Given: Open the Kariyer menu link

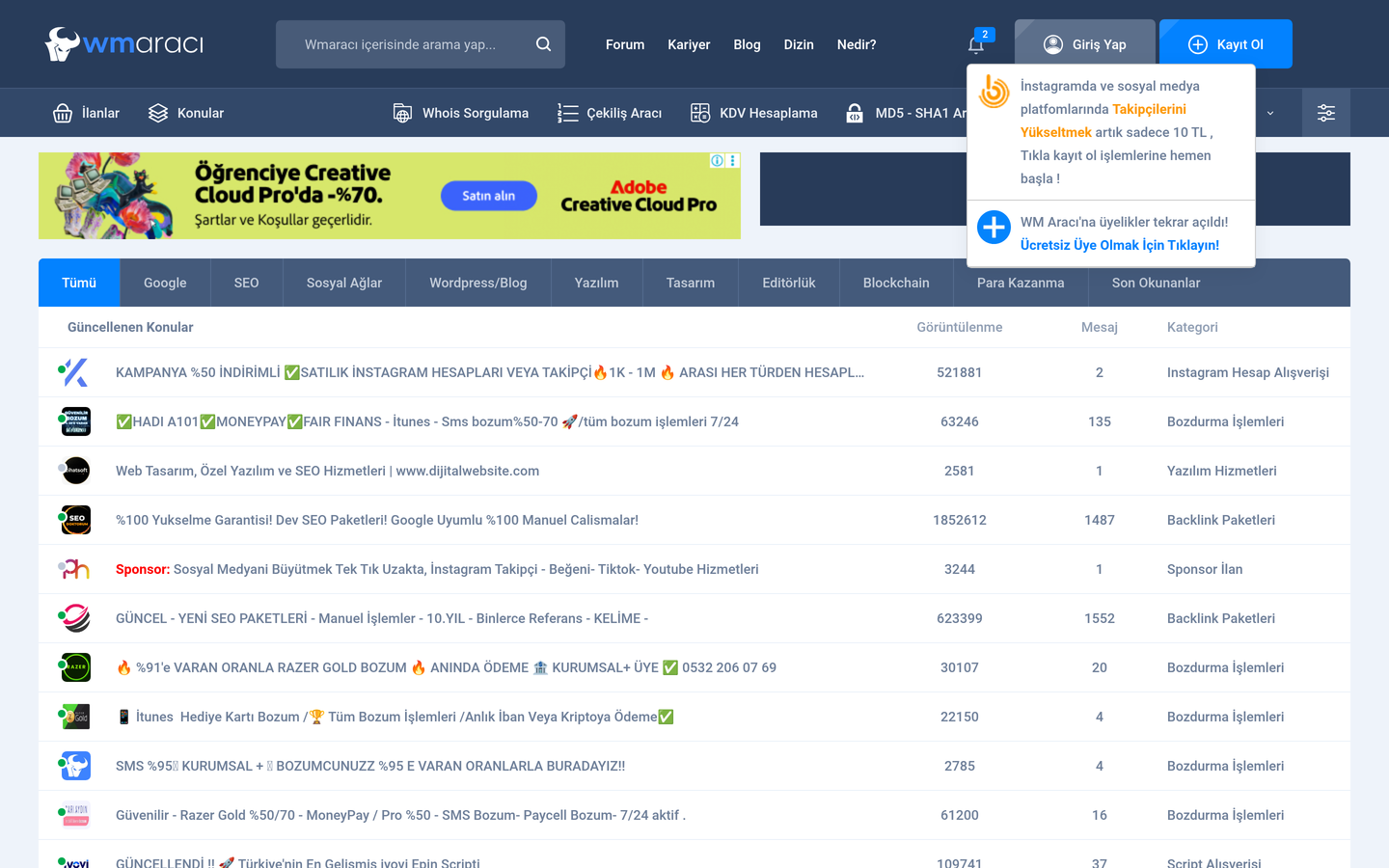Looking at the screenshot, I should tap(689, 44).
